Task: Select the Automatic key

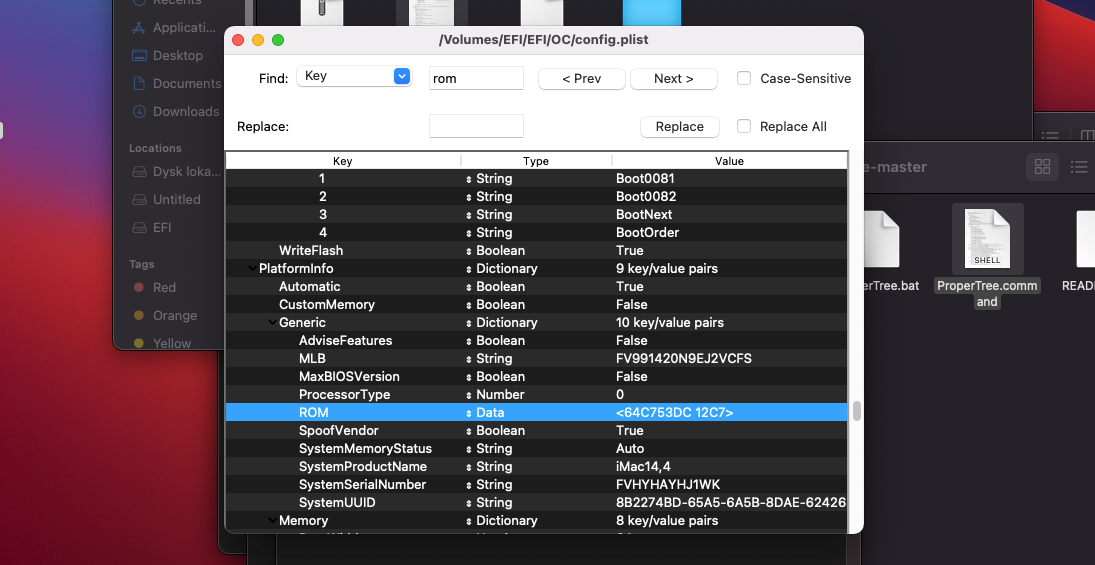Action: pyautogui.click(x=309, y=287)
